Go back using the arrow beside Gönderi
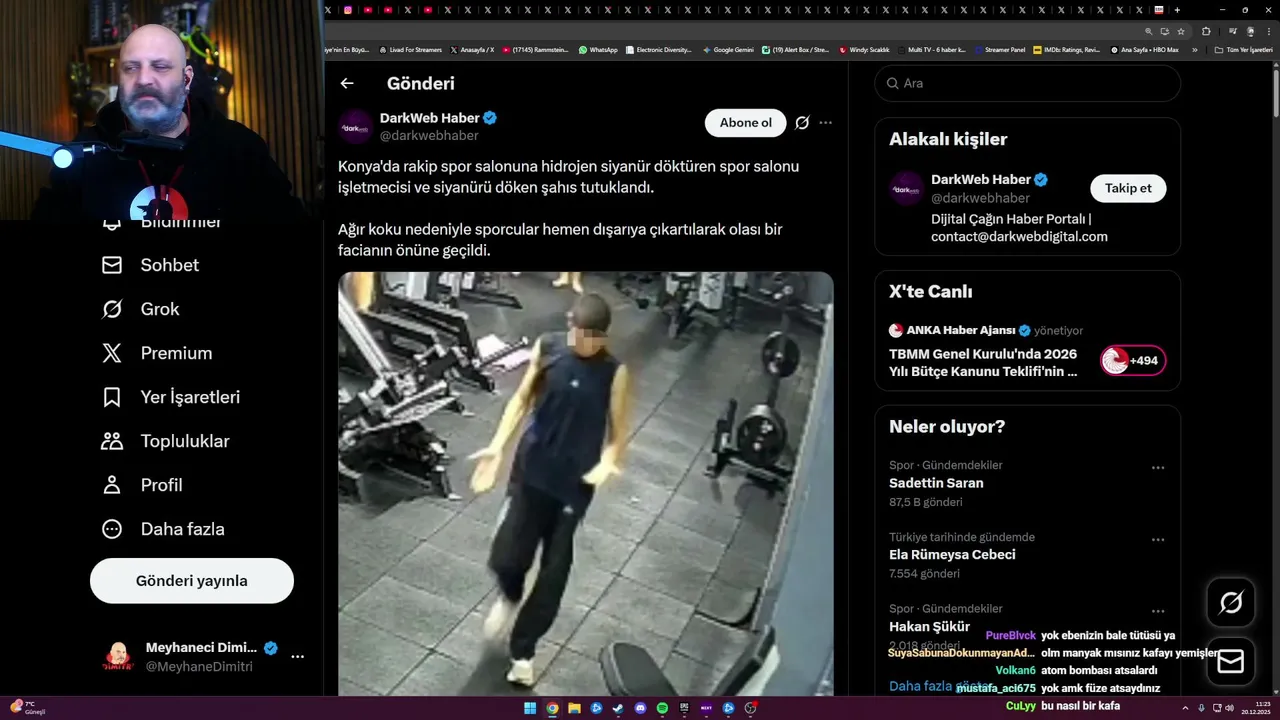Viewport: 1280px width, 720px height. (x=347, y=84)
